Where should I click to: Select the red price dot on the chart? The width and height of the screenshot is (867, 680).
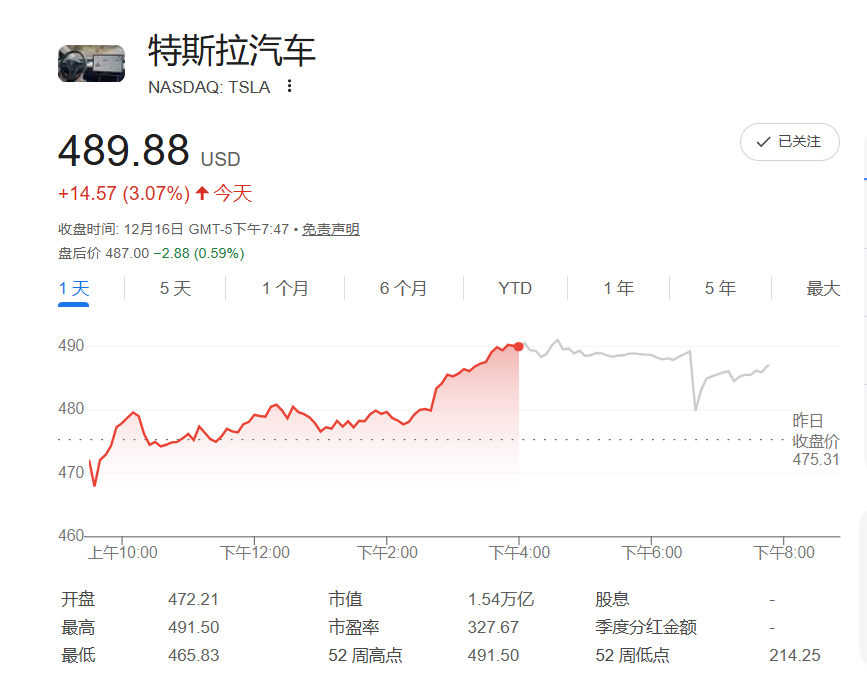(x=518, y=345)
